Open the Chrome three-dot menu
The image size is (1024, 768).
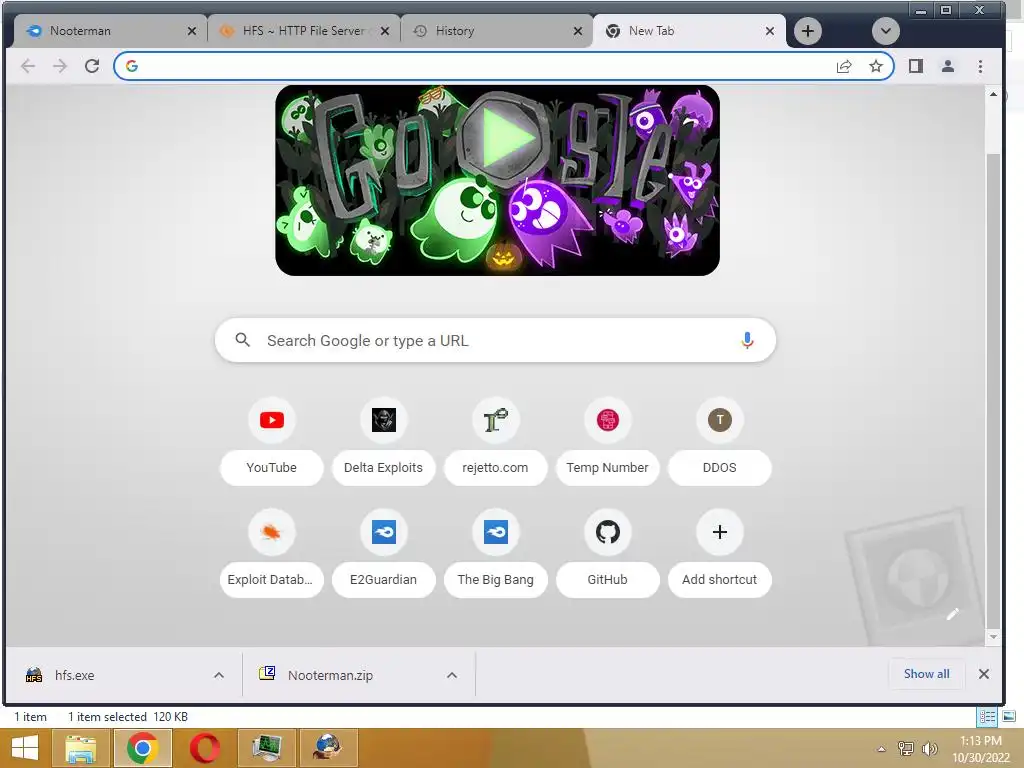tap(980, 66)
